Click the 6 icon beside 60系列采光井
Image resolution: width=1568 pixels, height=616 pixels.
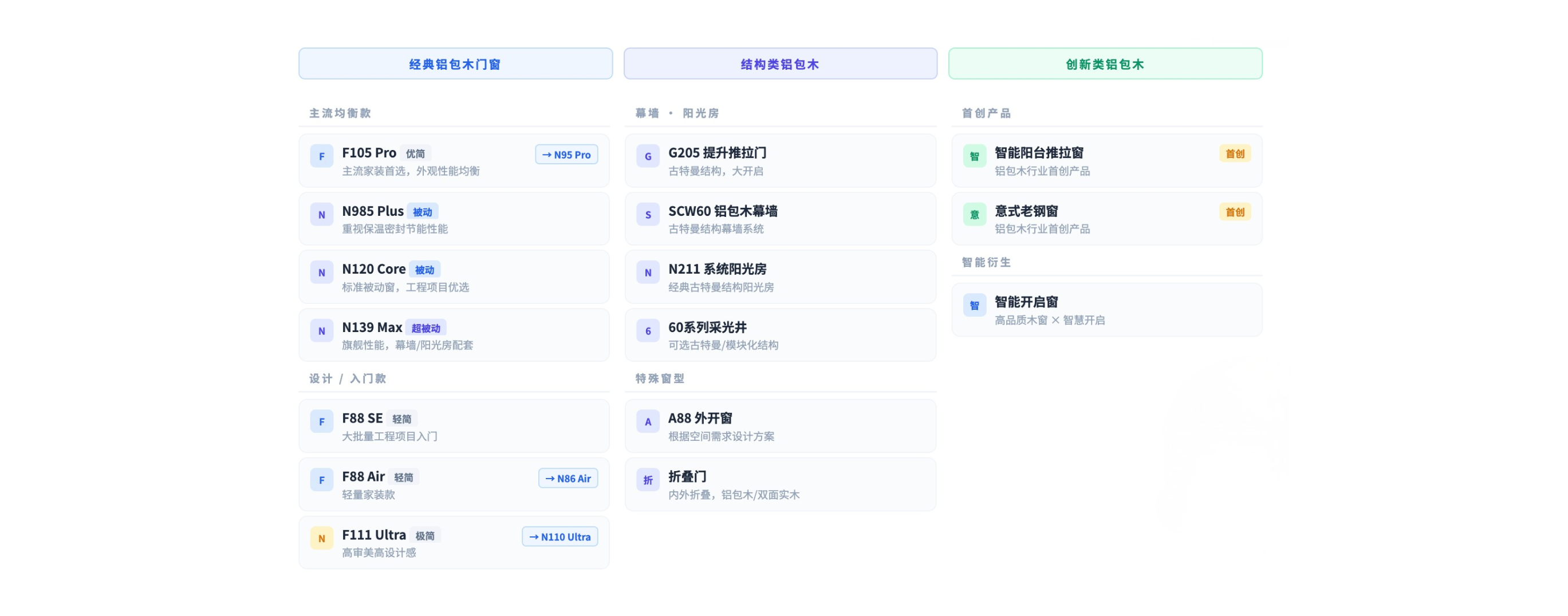(648, 330)
